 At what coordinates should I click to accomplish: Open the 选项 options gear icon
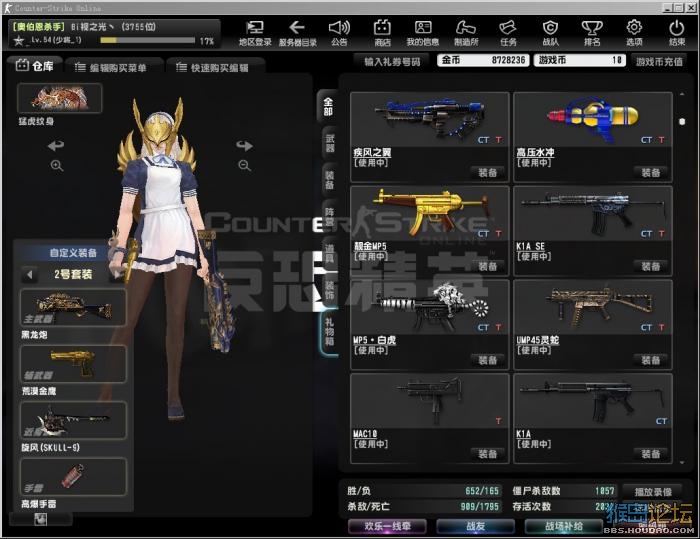click(634, 33)
